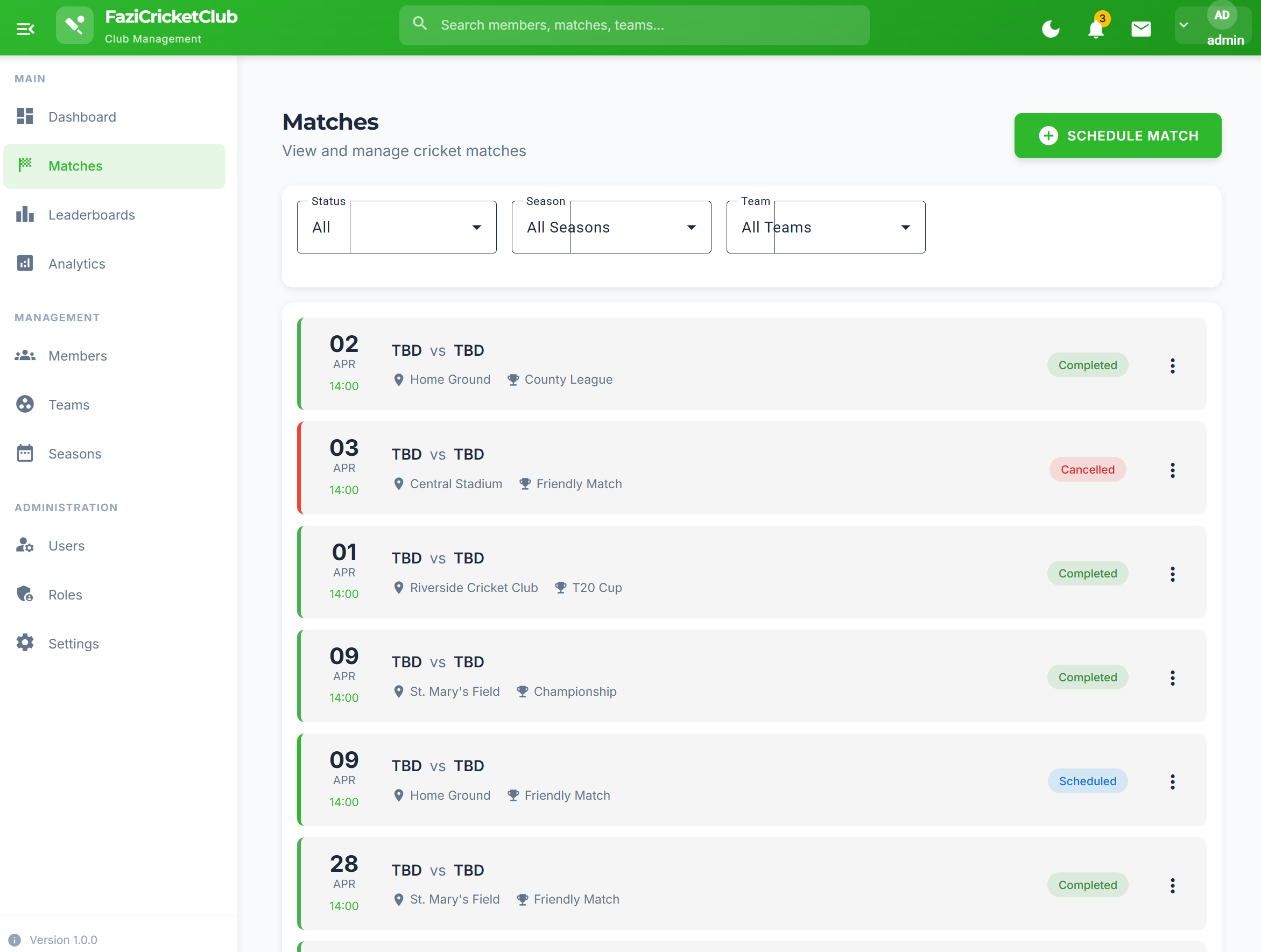The width and height of the screenshot is (1261, 952).
Task: Open Leaderboards in the sidebar
Action: click(x=114, y=215)
